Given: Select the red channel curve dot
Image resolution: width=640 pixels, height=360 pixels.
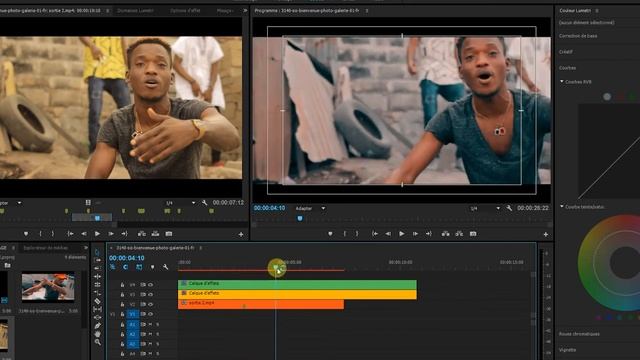Looking at the screenshot, I should tap(621, 97).
